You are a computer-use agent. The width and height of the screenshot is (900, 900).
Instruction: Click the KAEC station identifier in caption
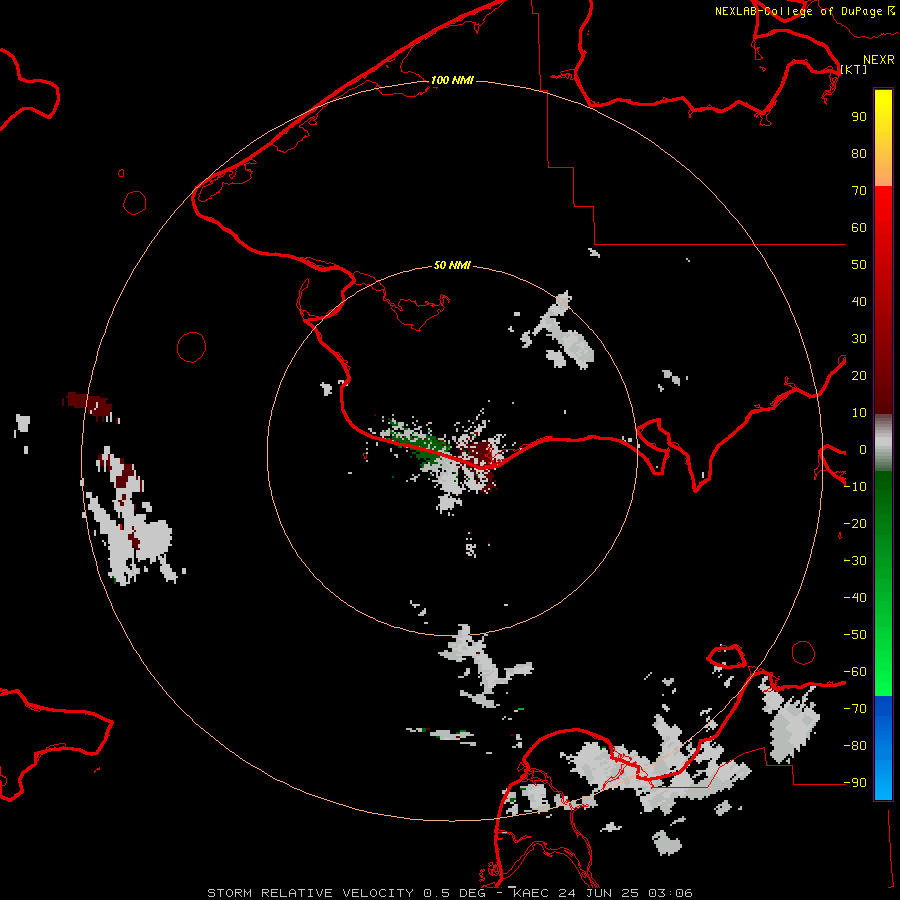point(534,893)
